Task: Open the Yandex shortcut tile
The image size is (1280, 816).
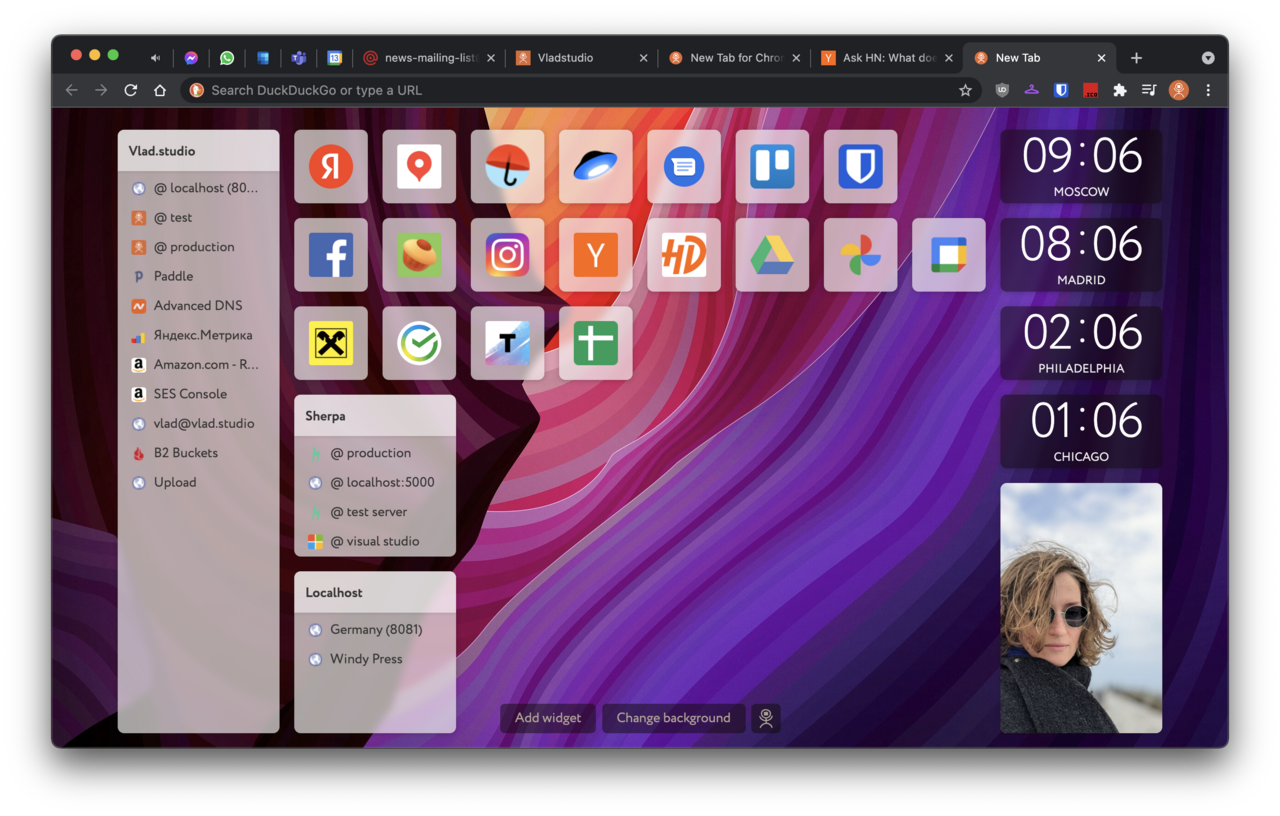Action: click(331, 167)
